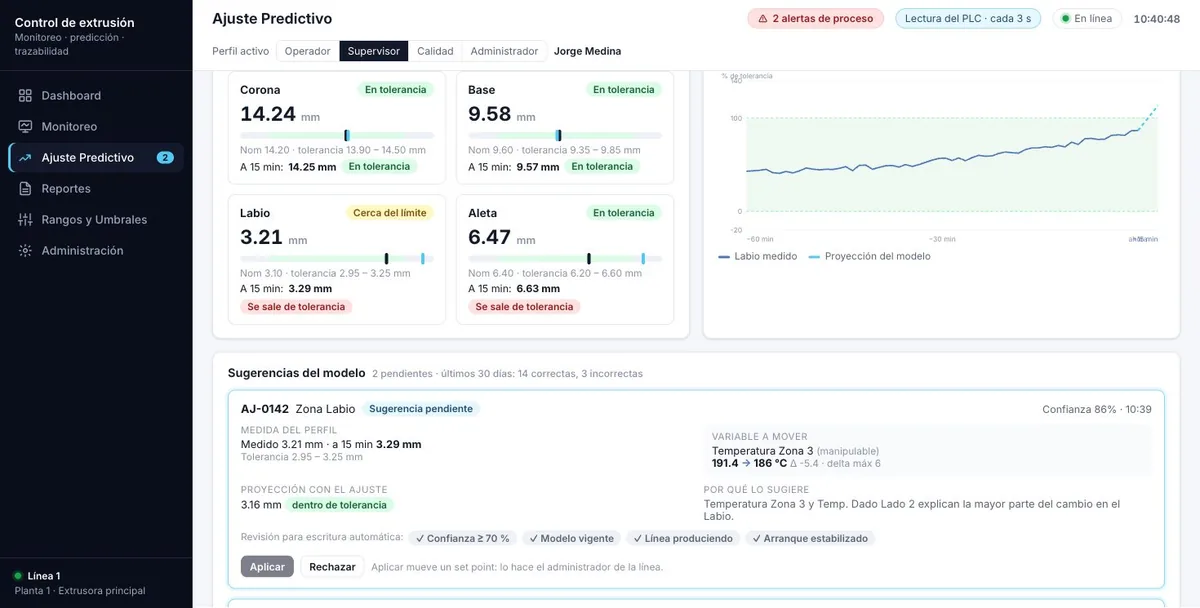Open Dashboard in the sidebar
This screenshot has height=608, width=1200.
click(x=96, y=96)
